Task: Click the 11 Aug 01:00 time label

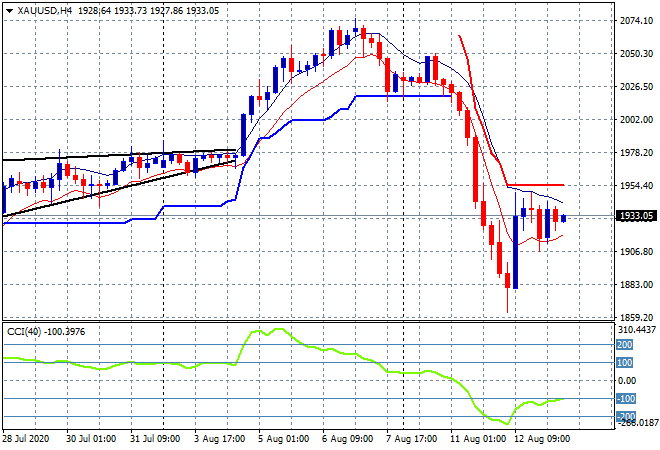Action: pos(479,439)
